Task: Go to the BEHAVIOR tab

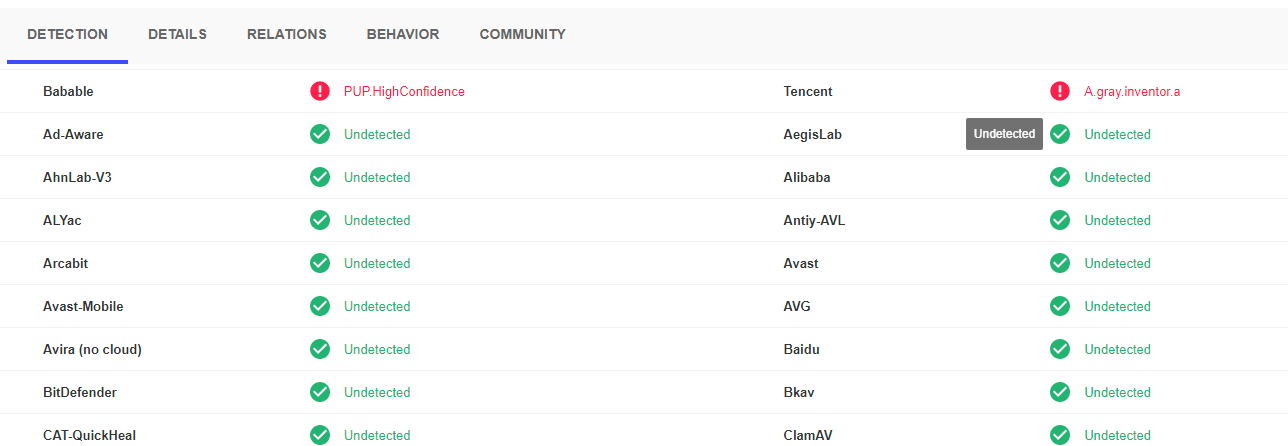Action: [403, 34]
